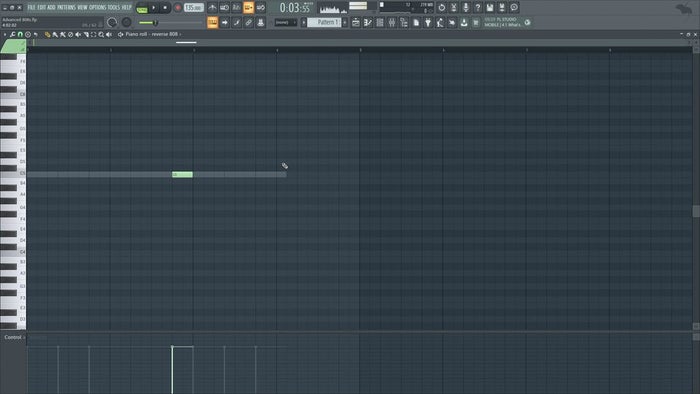This screenshot has height=394, width=700.
Task: Click the microphone one-click recording icon
Action: click(466, 8)
